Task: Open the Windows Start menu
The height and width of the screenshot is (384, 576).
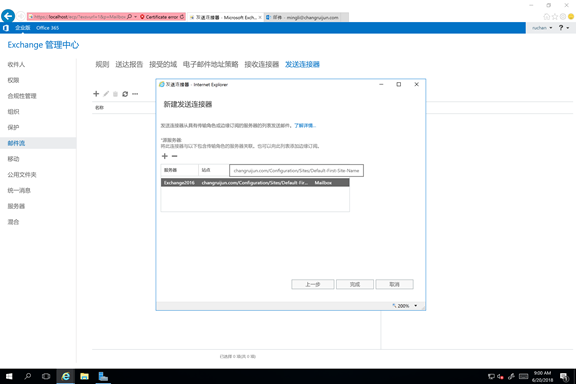Action: coord(9,376)
